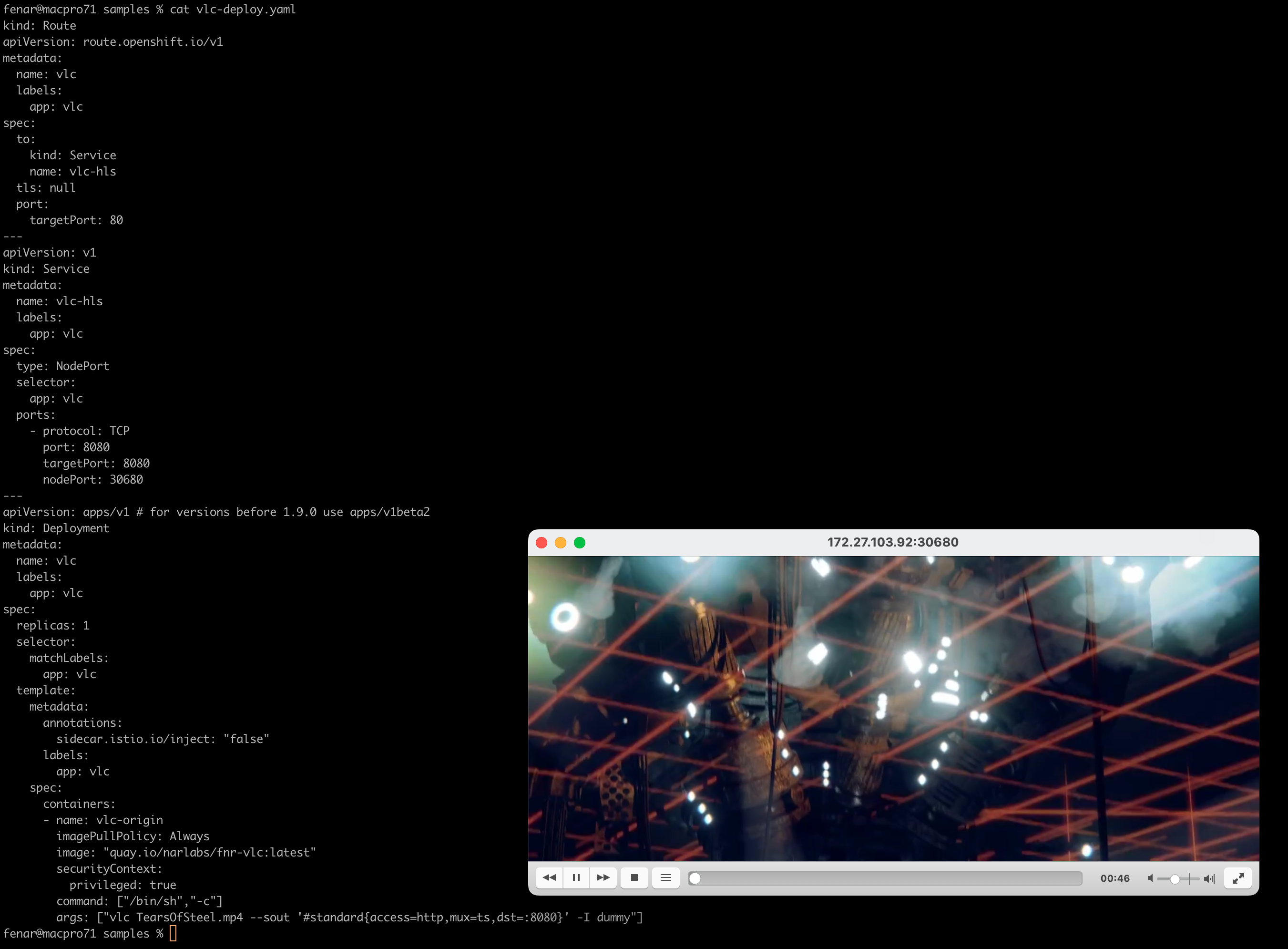Mute audio with low-volume speaker icon
Image resolution: width=1288 pixels, height=949 pixels.
coord(1150,878)
